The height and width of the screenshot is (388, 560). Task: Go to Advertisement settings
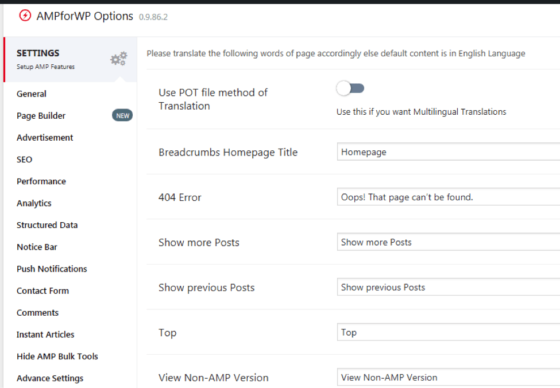point(45,138)
